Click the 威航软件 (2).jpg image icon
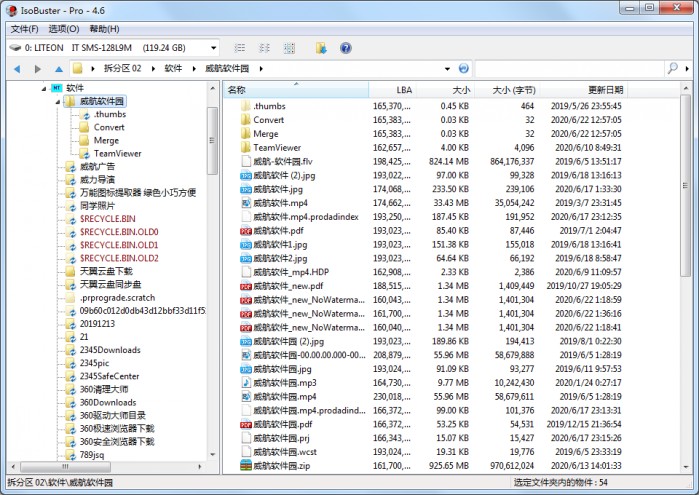Image resolution: width=699 pixels, height=495 pixels. pyautogui.click(x=246, y=175)
